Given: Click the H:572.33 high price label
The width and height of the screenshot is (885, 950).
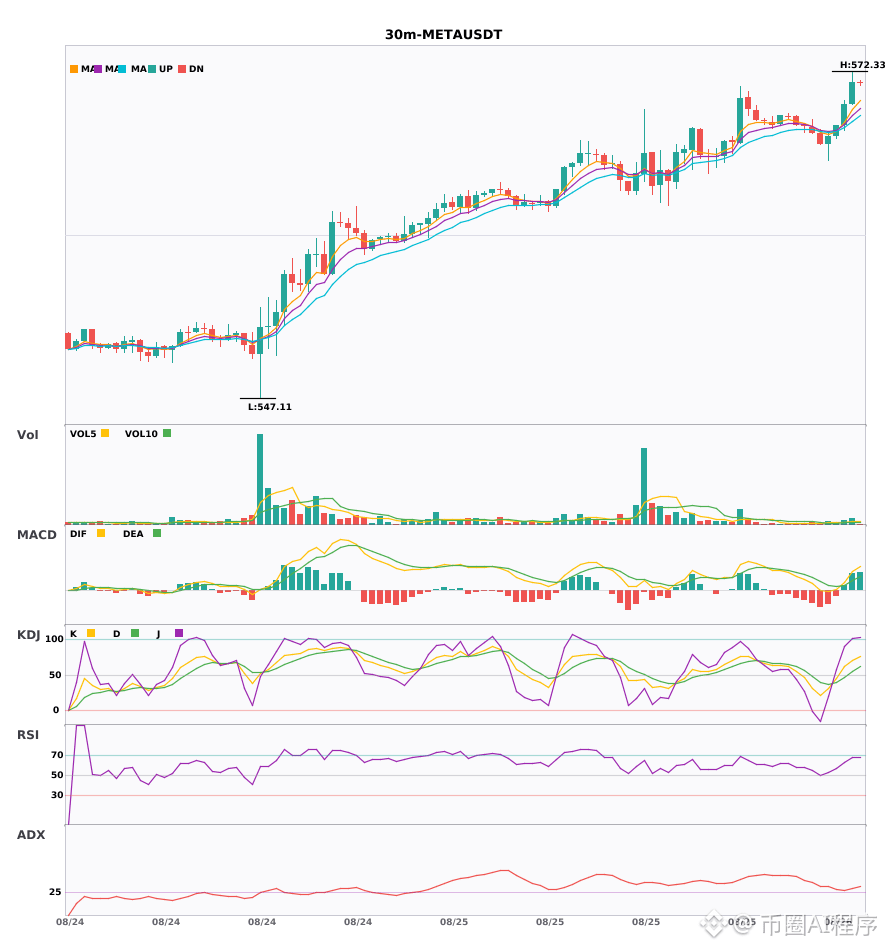Looking at the screenshot, I should tap(862, 65).
